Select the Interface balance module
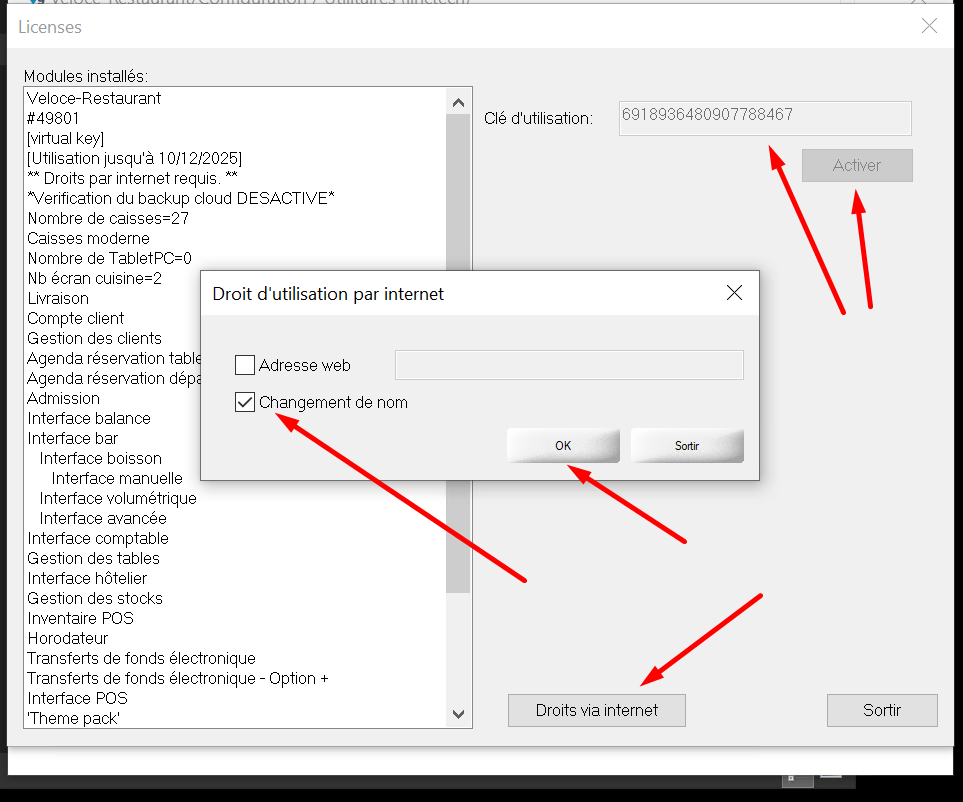The width and height of the screenshot is (963, 802). click(89, 418)
